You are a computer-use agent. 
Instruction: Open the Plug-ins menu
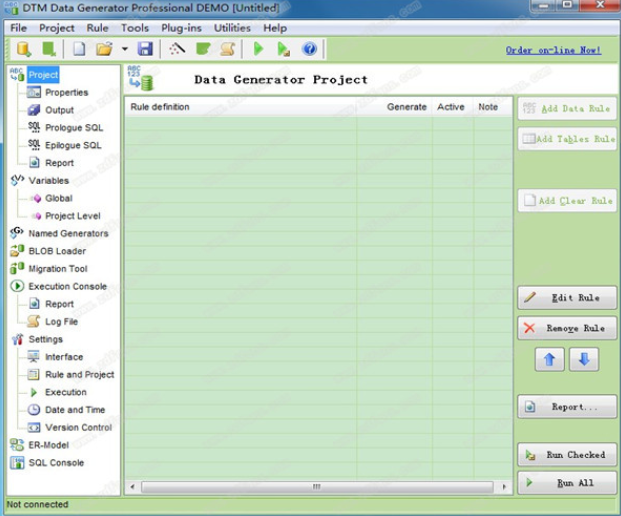click(181, 28)
